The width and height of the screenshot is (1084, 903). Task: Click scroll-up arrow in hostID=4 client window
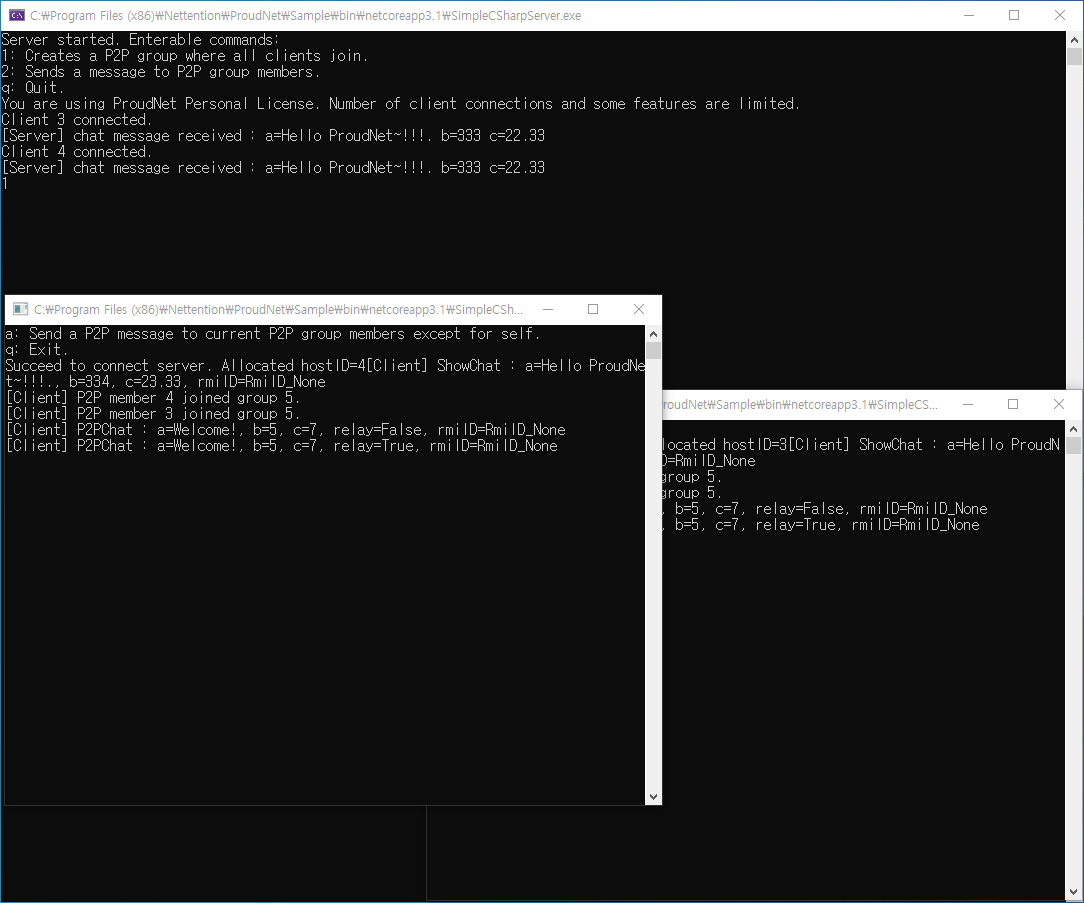653,334
